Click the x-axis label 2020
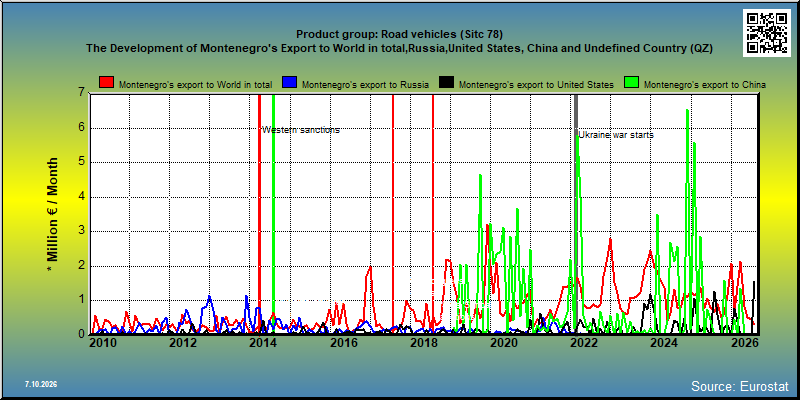 tap(504, 343)
